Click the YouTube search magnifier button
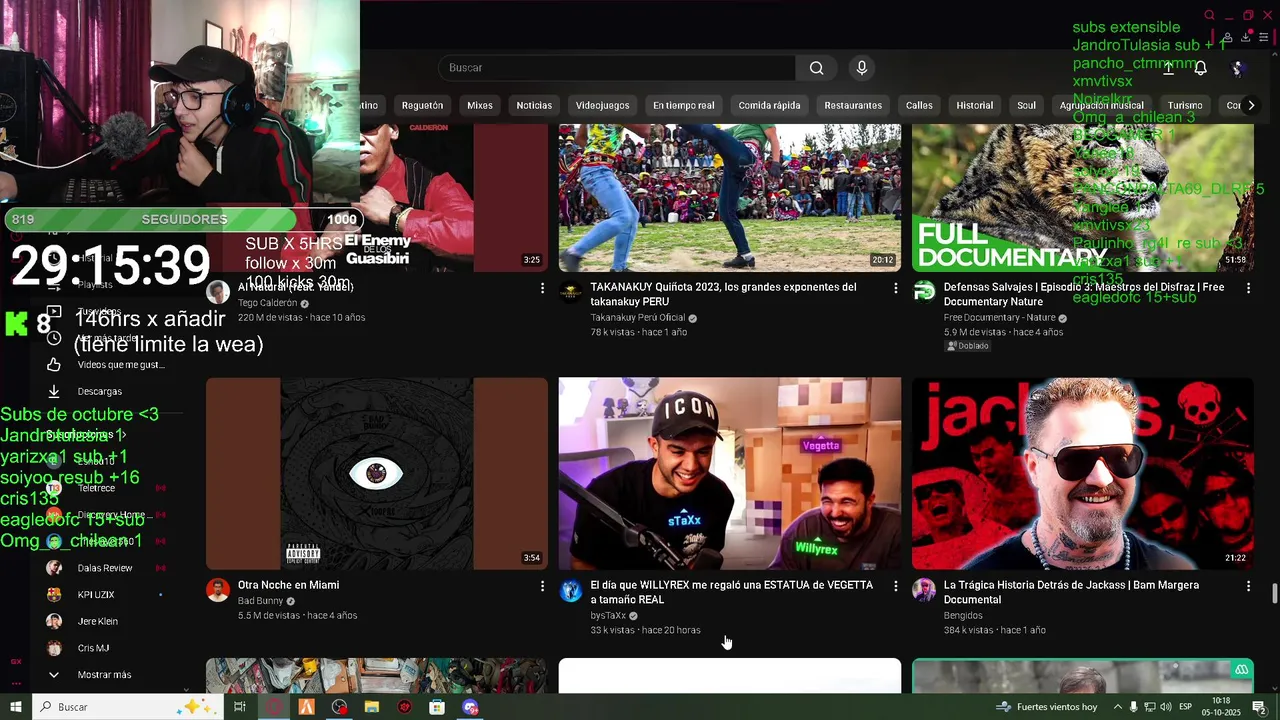 [x=817, y=68]
